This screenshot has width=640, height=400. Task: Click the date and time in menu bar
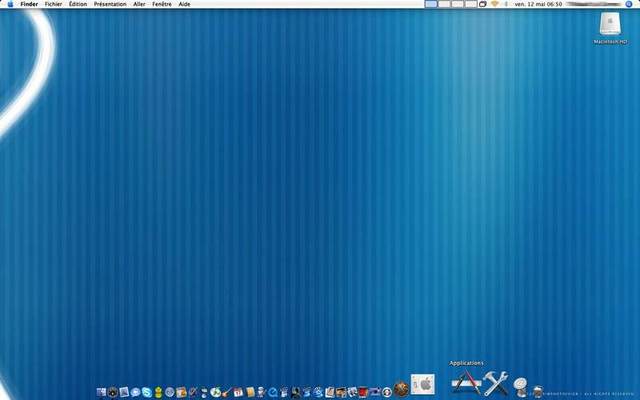tap(538, 4)
